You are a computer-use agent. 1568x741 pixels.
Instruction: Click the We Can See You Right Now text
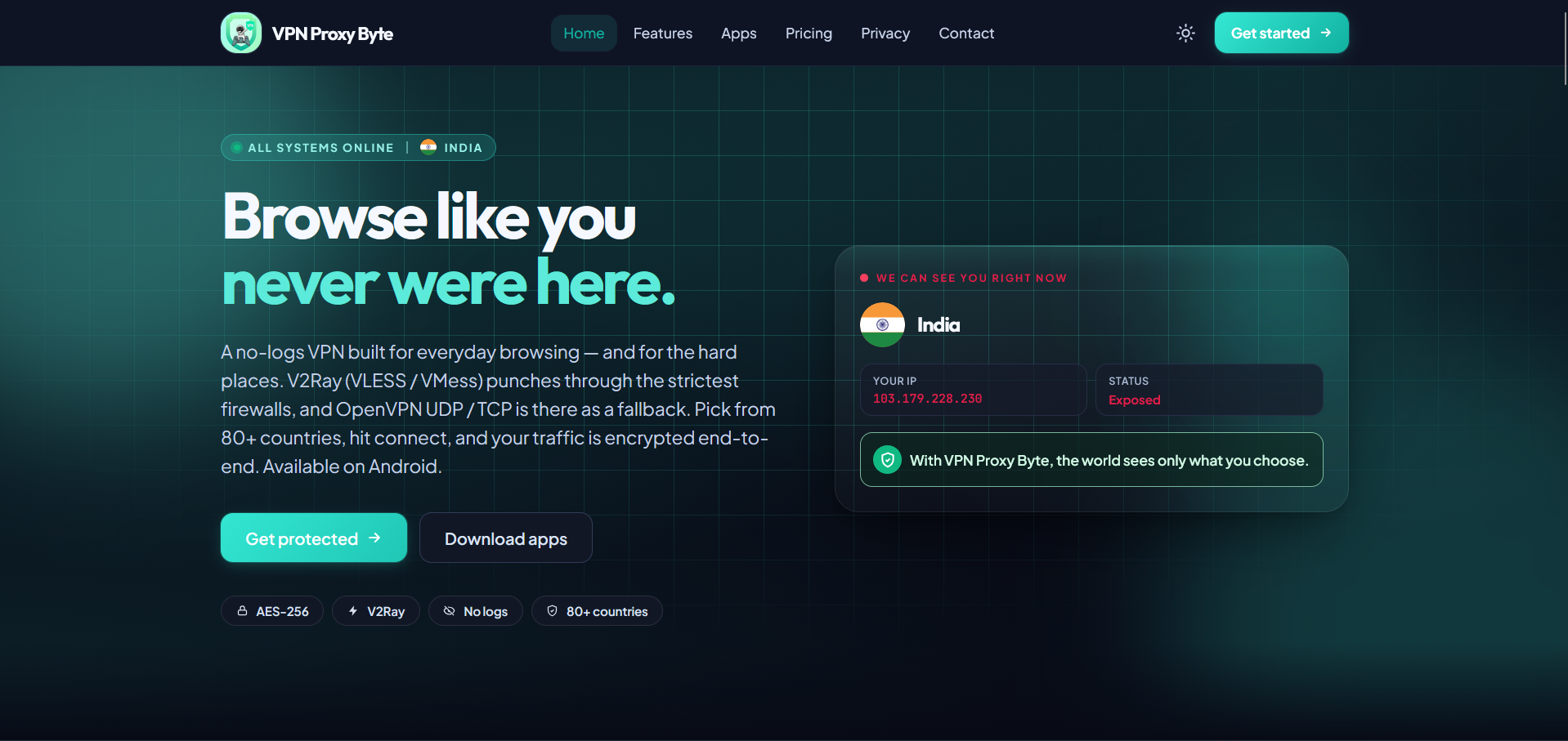tap(971, 278)
